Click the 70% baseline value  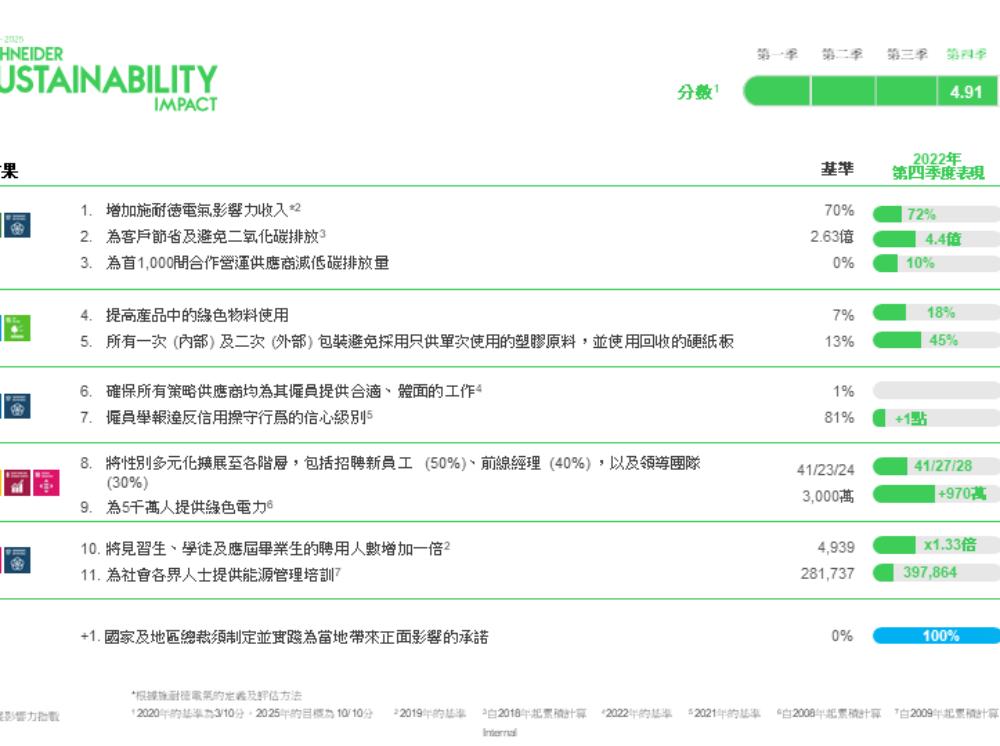click(839, 210)
